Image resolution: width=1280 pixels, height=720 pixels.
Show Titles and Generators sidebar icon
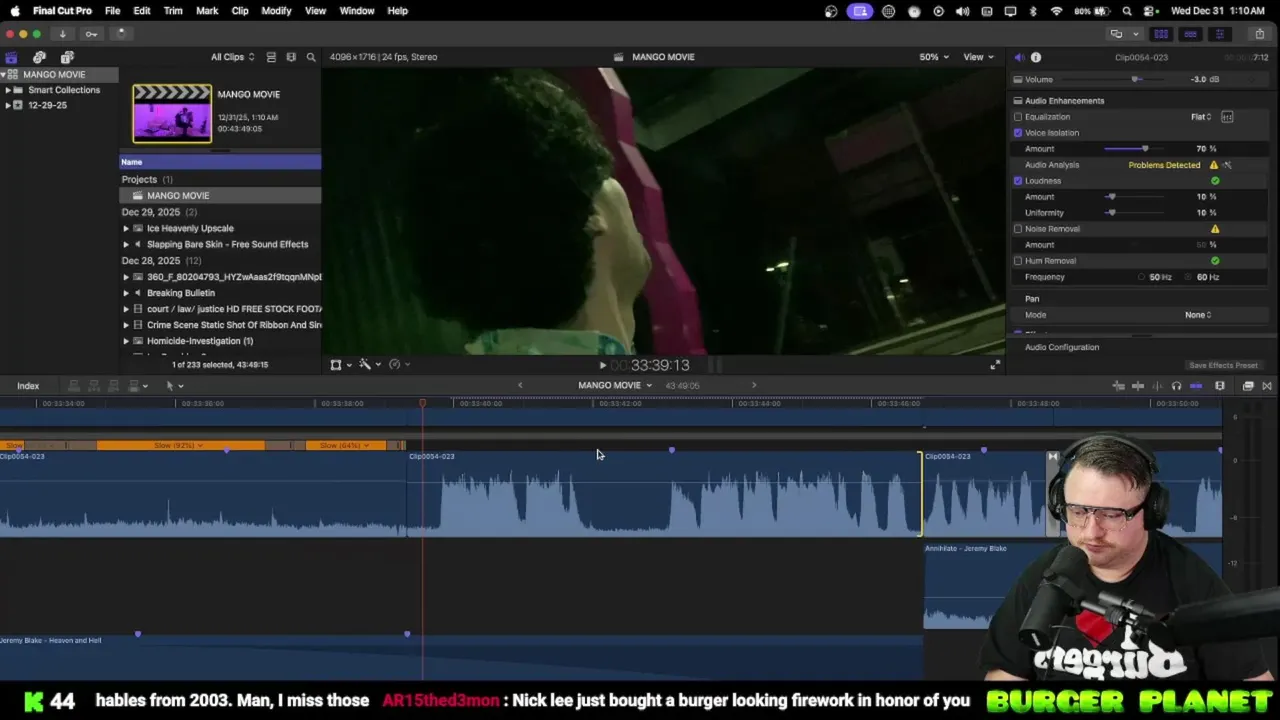[67, 57]
